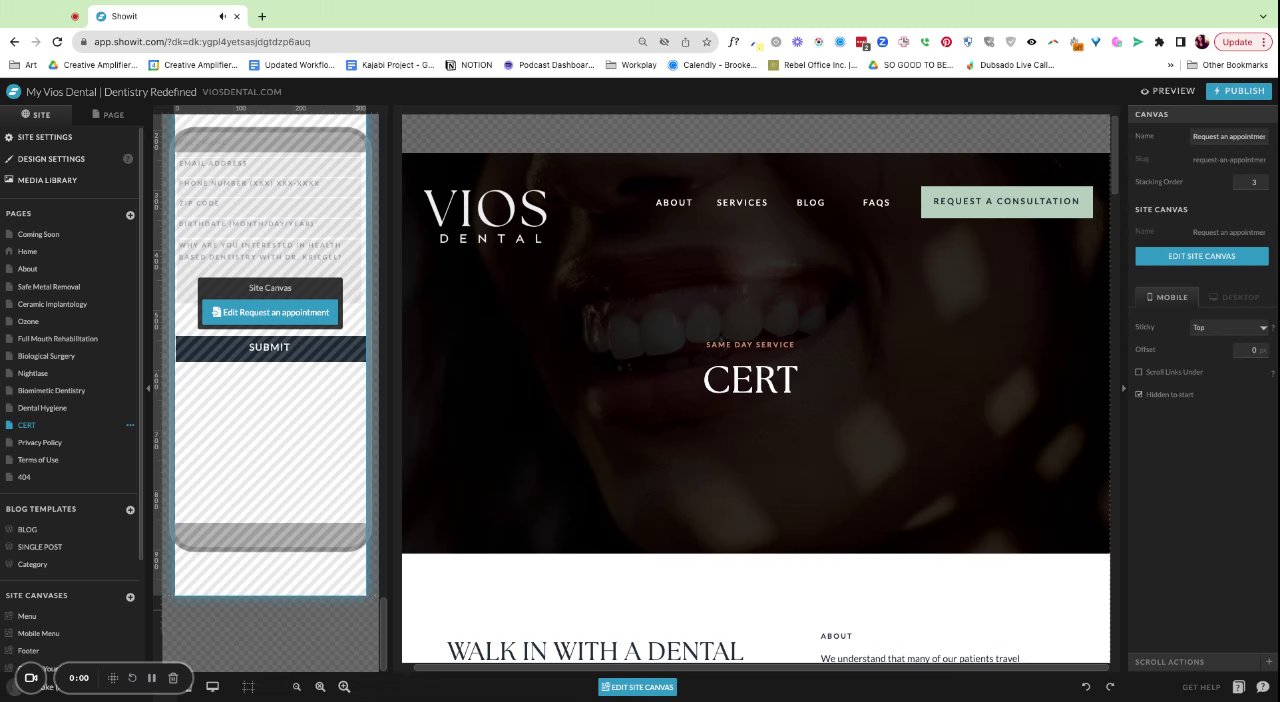
Task: Select the Mobile properties tab
Action: [1166, 297]
